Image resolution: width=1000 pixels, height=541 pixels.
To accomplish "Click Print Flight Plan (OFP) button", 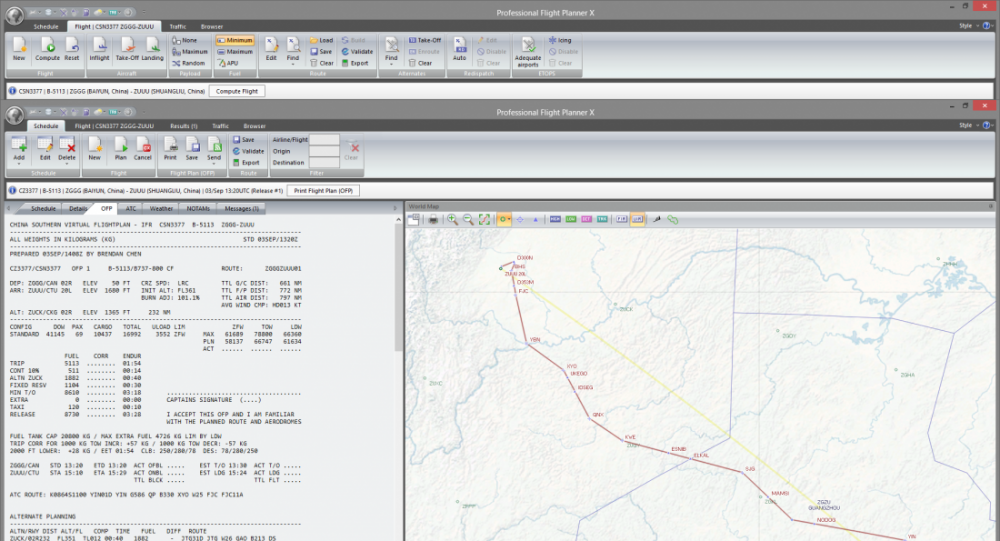I will [323, 191].
